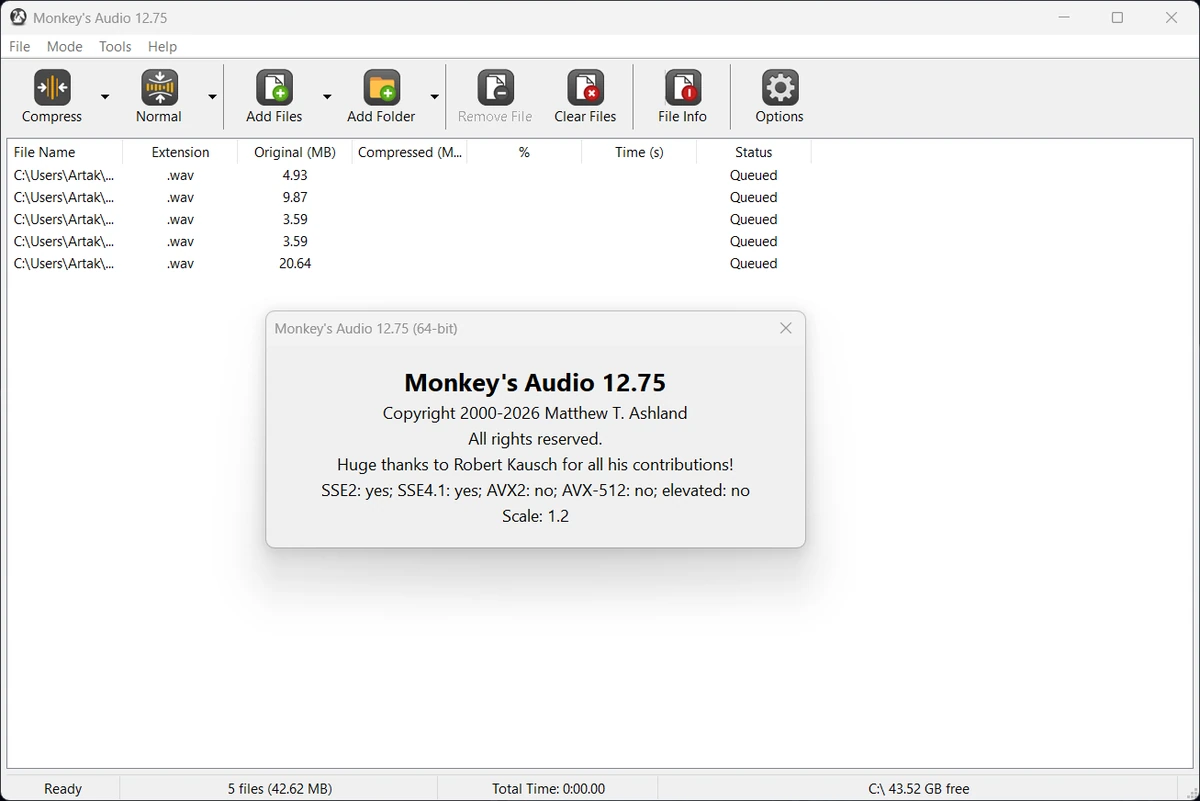The image size is (1200, 801).
Task: Open the Help menu
Action: [162, 46]
